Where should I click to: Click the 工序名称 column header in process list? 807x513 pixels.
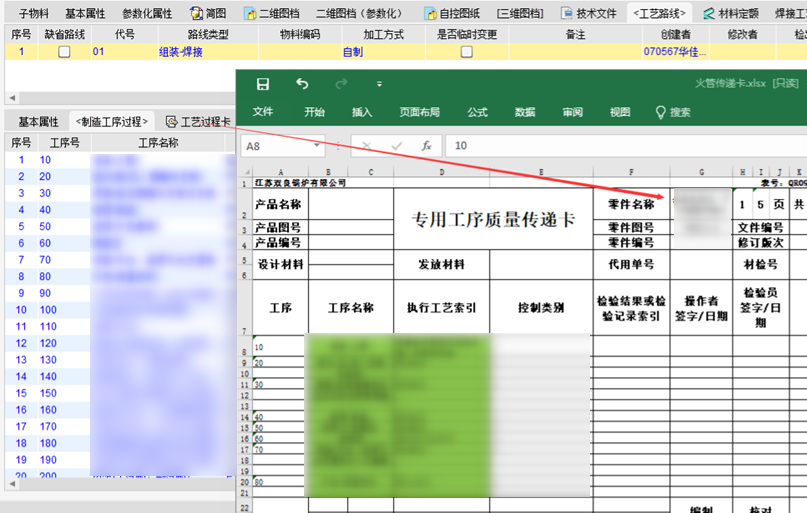coord(158,143)
